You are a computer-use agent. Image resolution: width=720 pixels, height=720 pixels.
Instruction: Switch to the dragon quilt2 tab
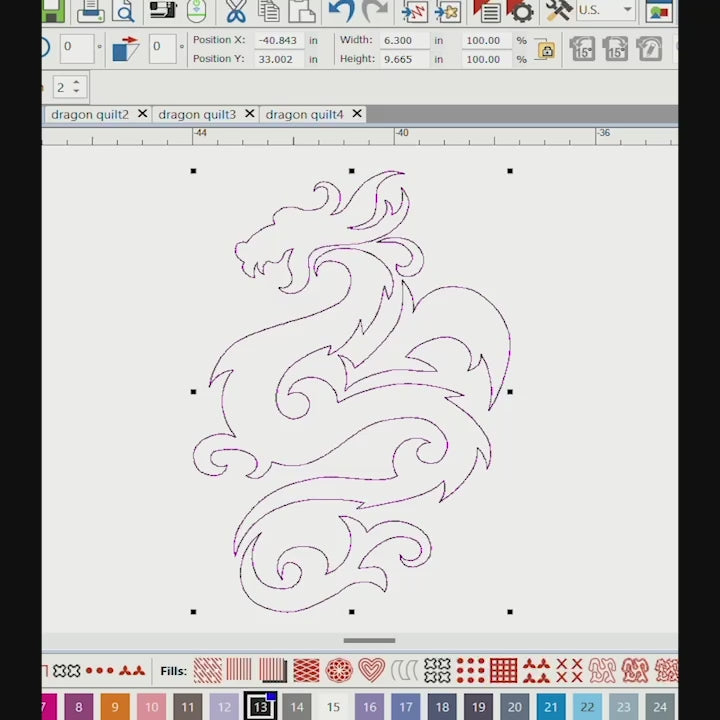pos(90,114)
